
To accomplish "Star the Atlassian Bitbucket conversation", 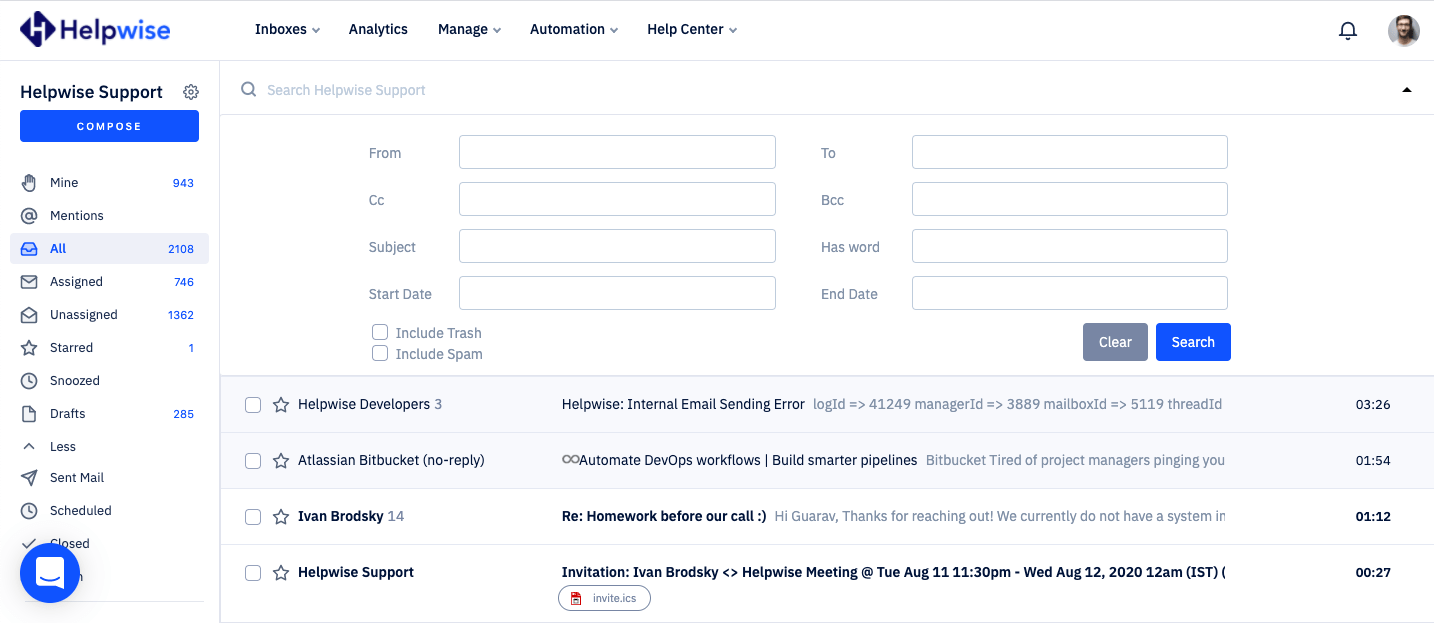I will point(281,461).
